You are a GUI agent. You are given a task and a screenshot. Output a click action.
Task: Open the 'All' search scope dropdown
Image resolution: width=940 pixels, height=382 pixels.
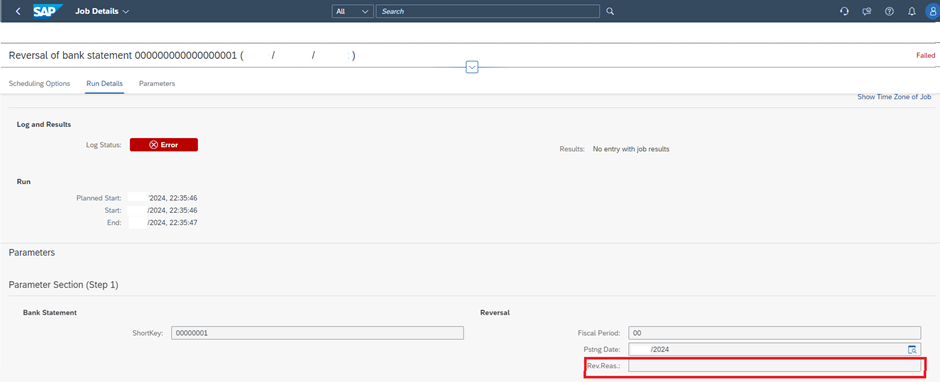click(352, 11)
